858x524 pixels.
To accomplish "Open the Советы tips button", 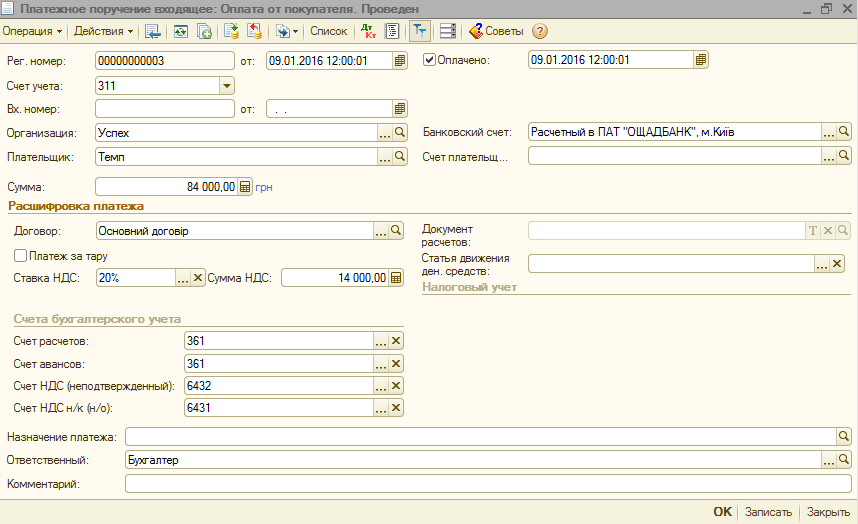I will pyautogui.click(x=496, y=31).
